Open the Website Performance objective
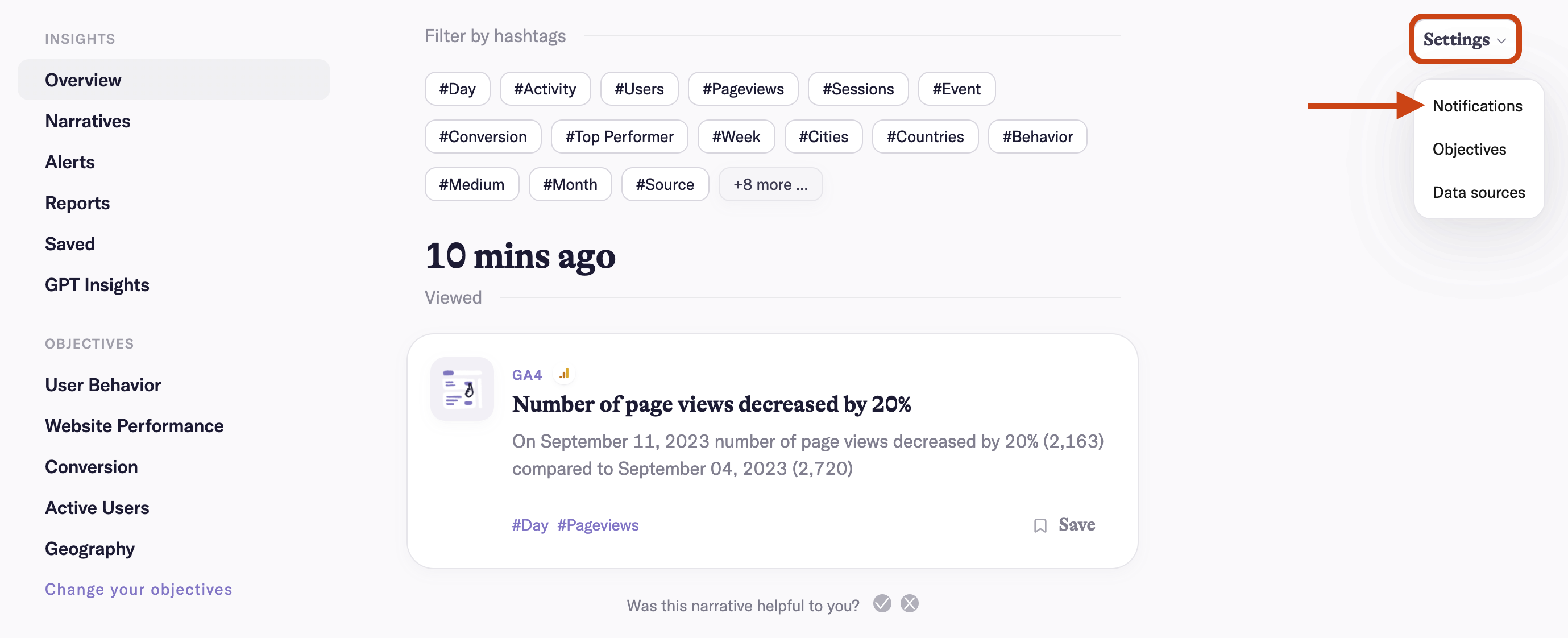Viewport: 1568px width, 638px height. [x=134, y=426]
